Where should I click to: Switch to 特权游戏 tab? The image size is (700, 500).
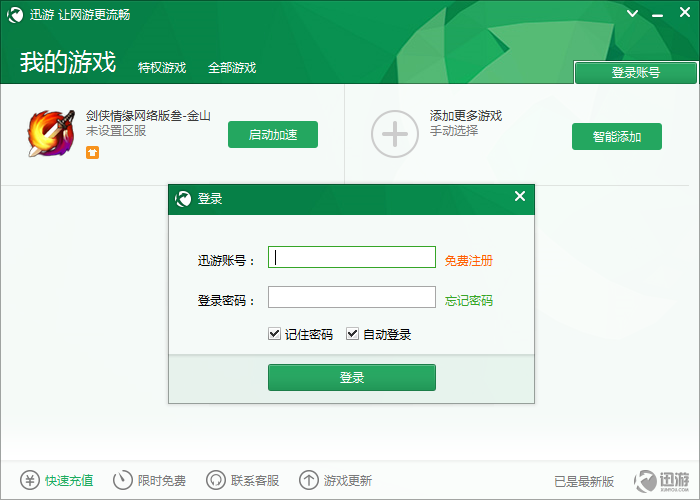(x=162, y=68)
